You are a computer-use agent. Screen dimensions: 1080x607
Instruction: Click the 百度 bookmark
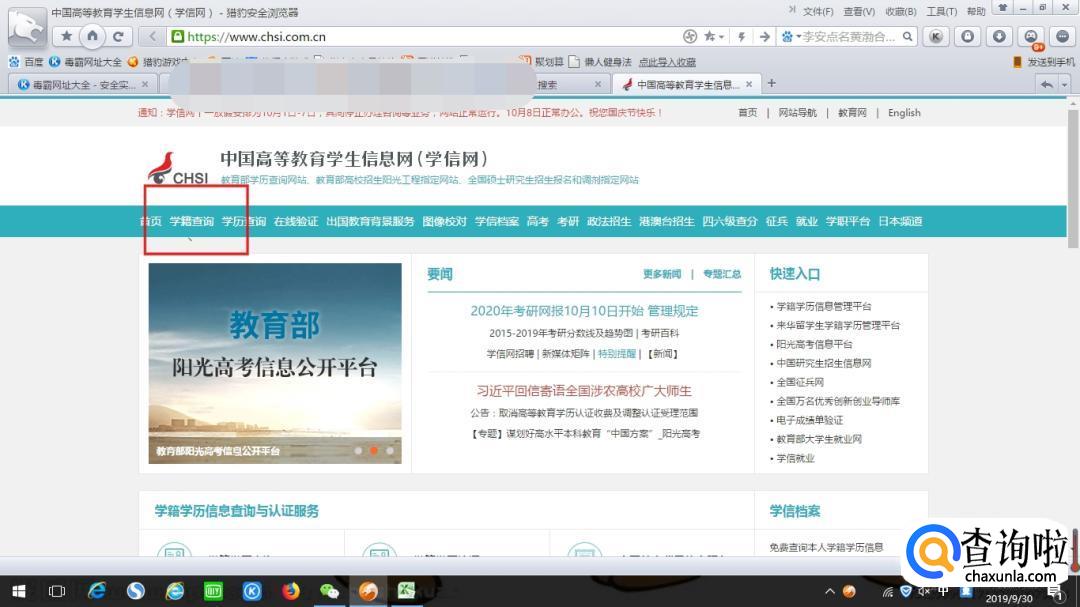point(26,62)
